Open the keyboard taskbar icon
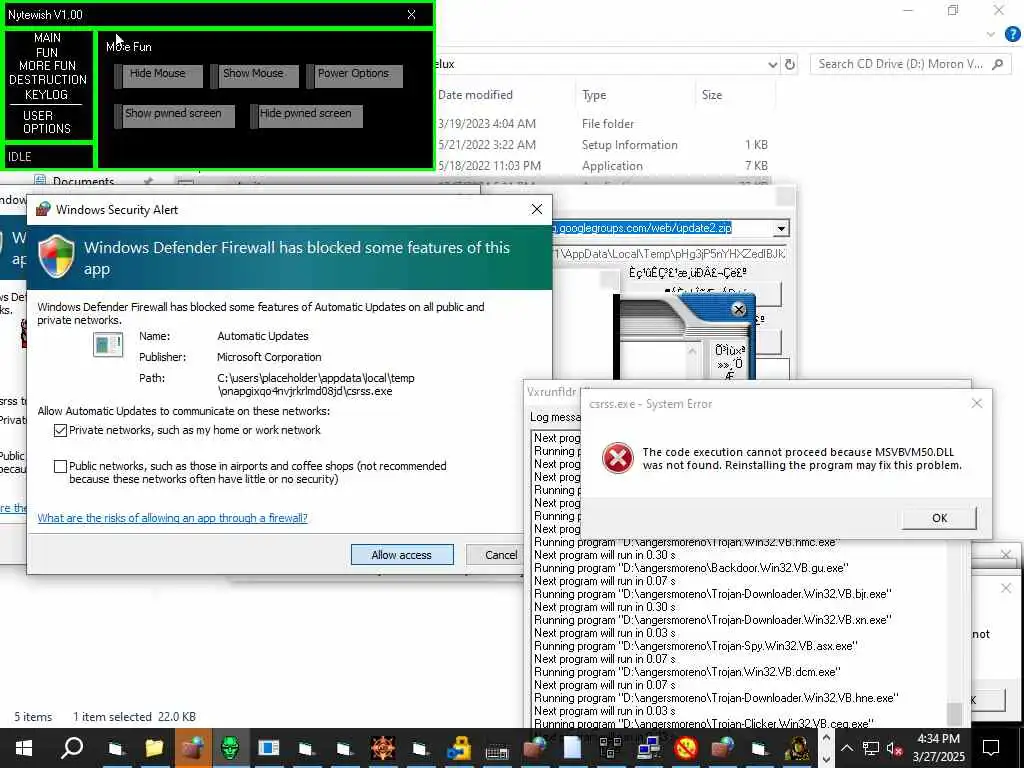 [496, 752]
